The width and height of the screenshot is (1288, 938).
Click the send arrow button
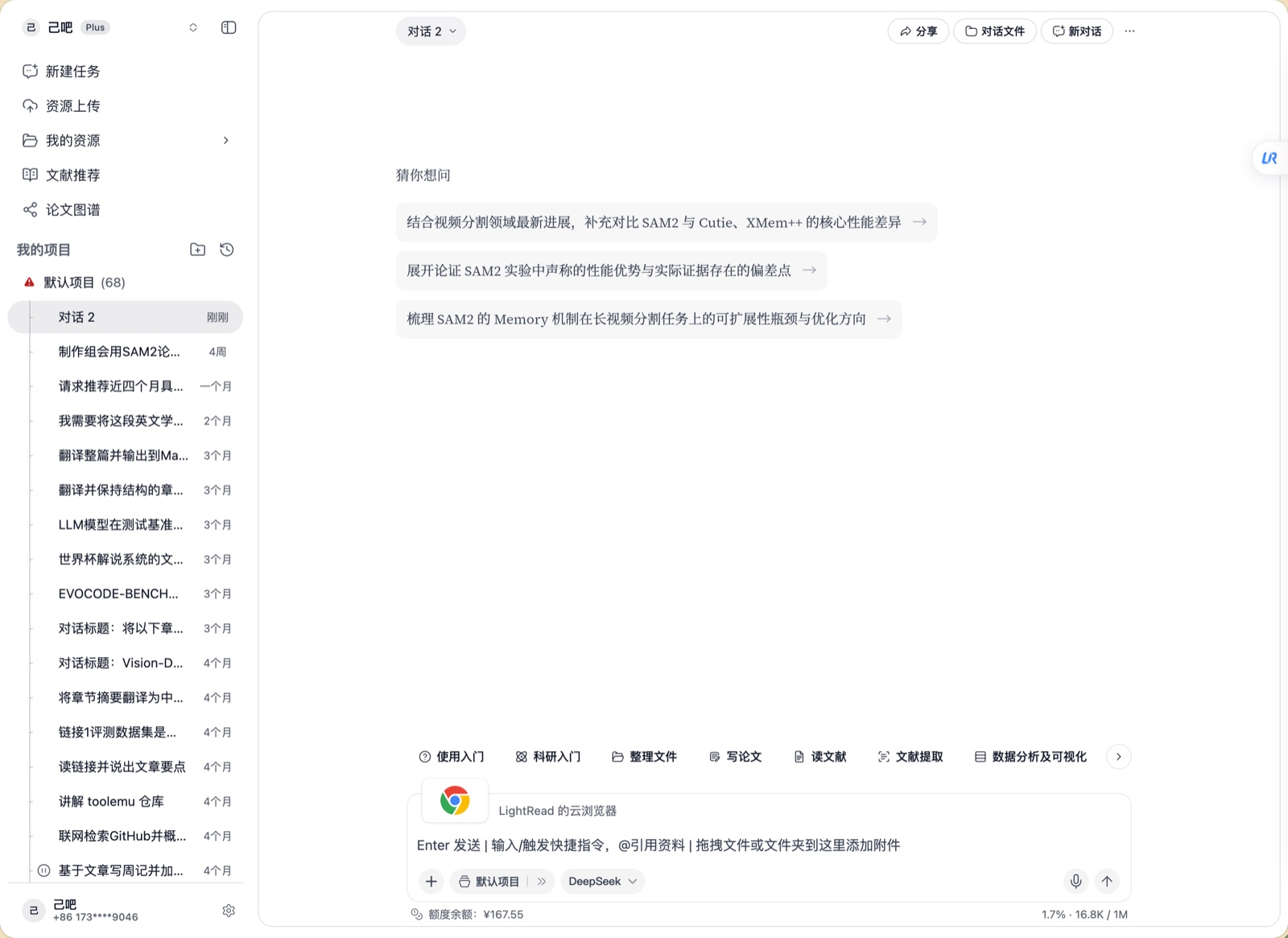coord(1107,881)
